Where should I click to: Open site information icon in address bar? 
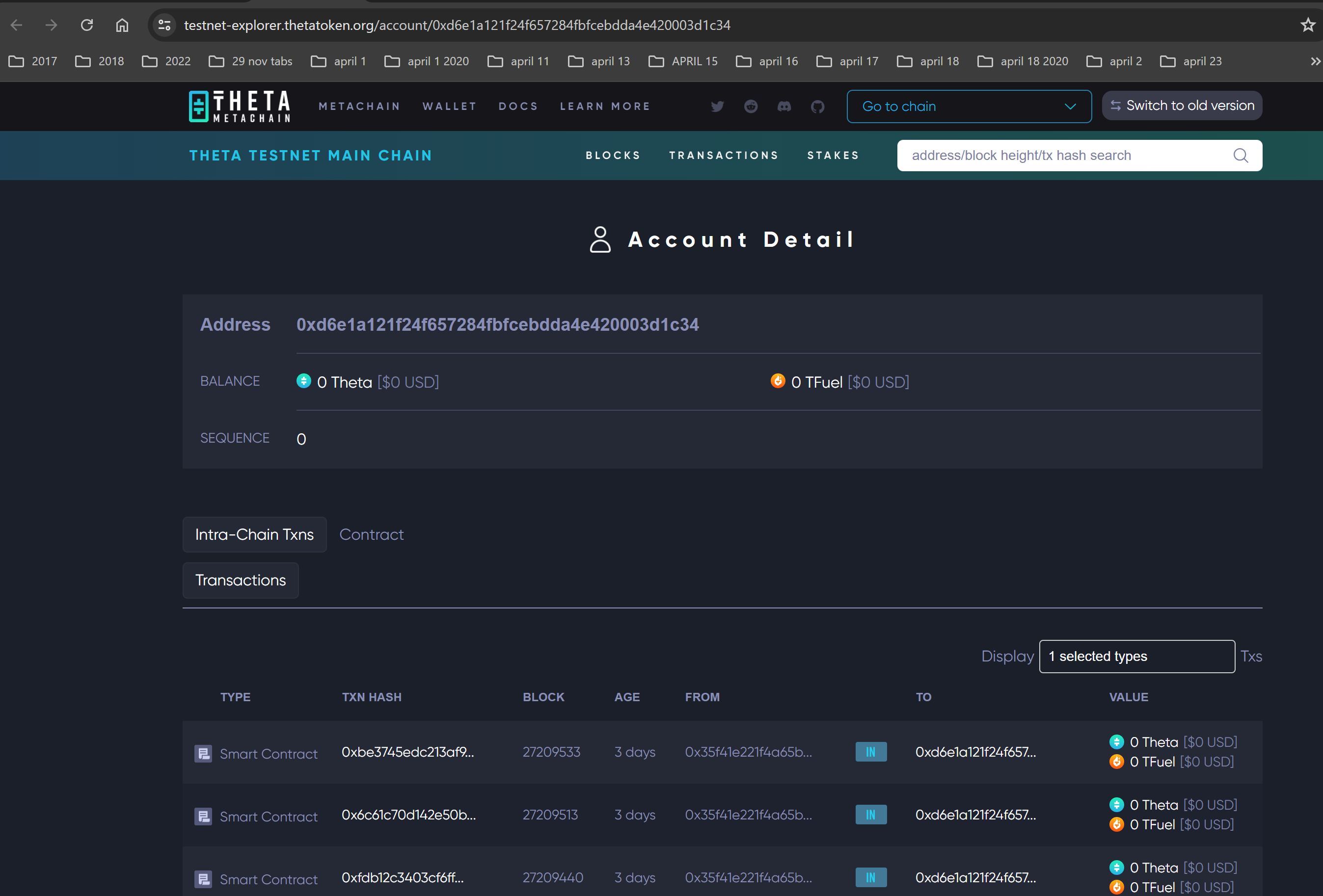[x=164, y=25]
